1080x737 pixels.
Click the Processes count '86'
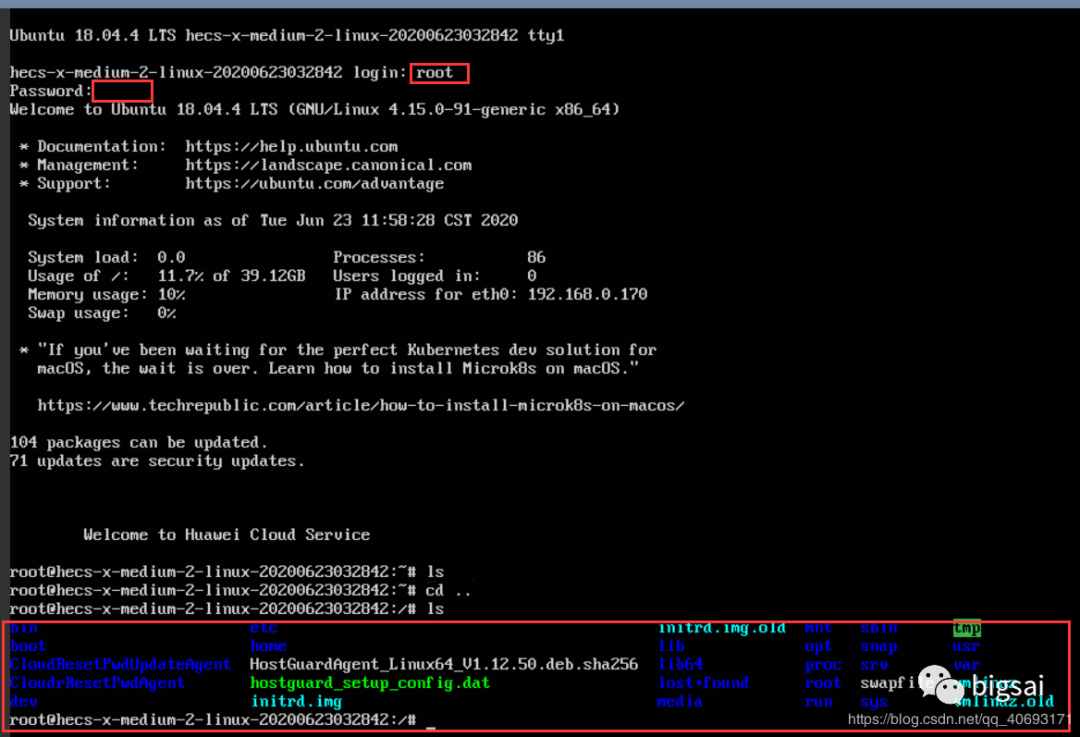pos(537,258)
